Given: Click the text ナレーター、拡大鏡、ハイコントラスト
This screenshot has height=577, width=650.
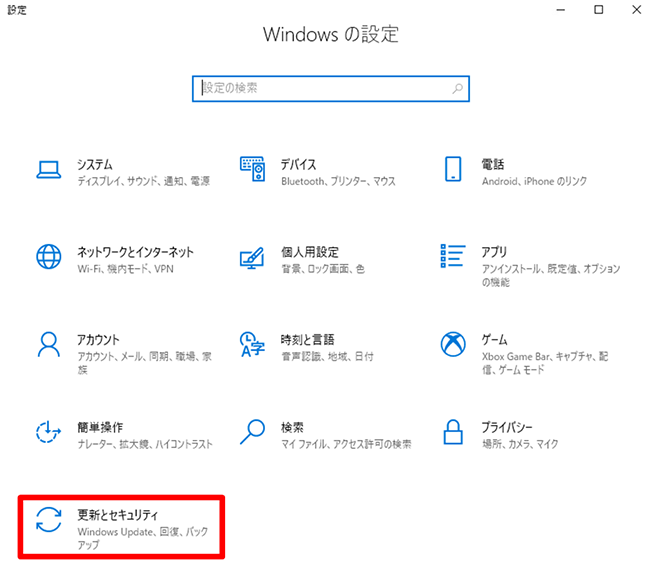Looking at the screenshot, I should (145, 444).
